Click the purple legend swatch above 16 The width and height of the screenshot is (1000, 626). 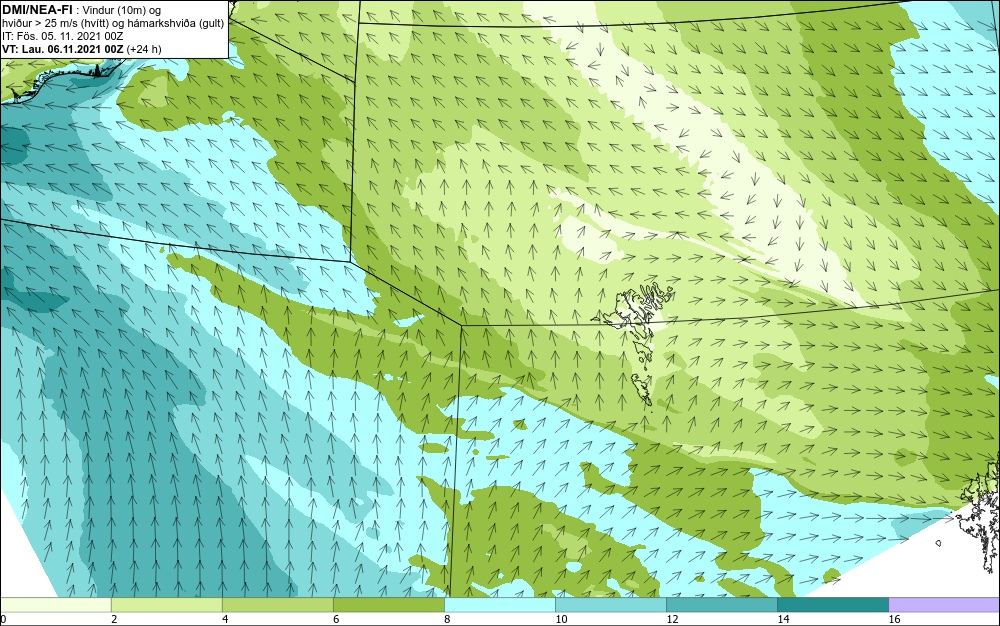tap(944, 605)
